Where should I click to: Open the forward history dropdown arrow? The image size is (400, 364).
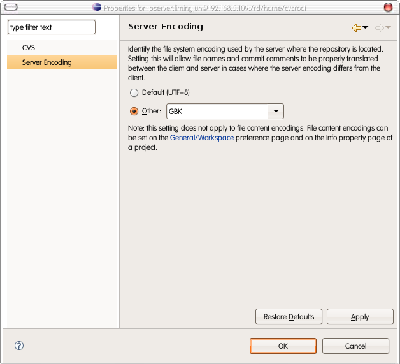[x=388, y=28]
